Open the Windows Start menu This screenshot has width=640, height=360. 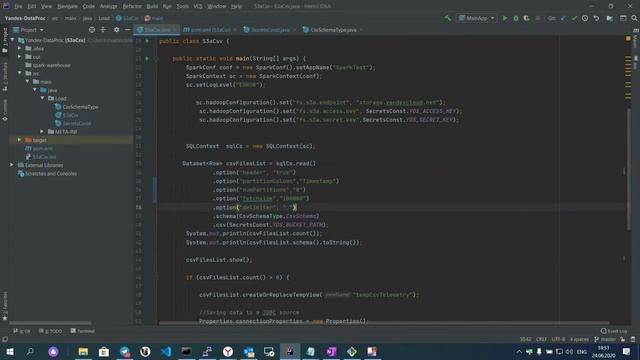pos(9,351)
